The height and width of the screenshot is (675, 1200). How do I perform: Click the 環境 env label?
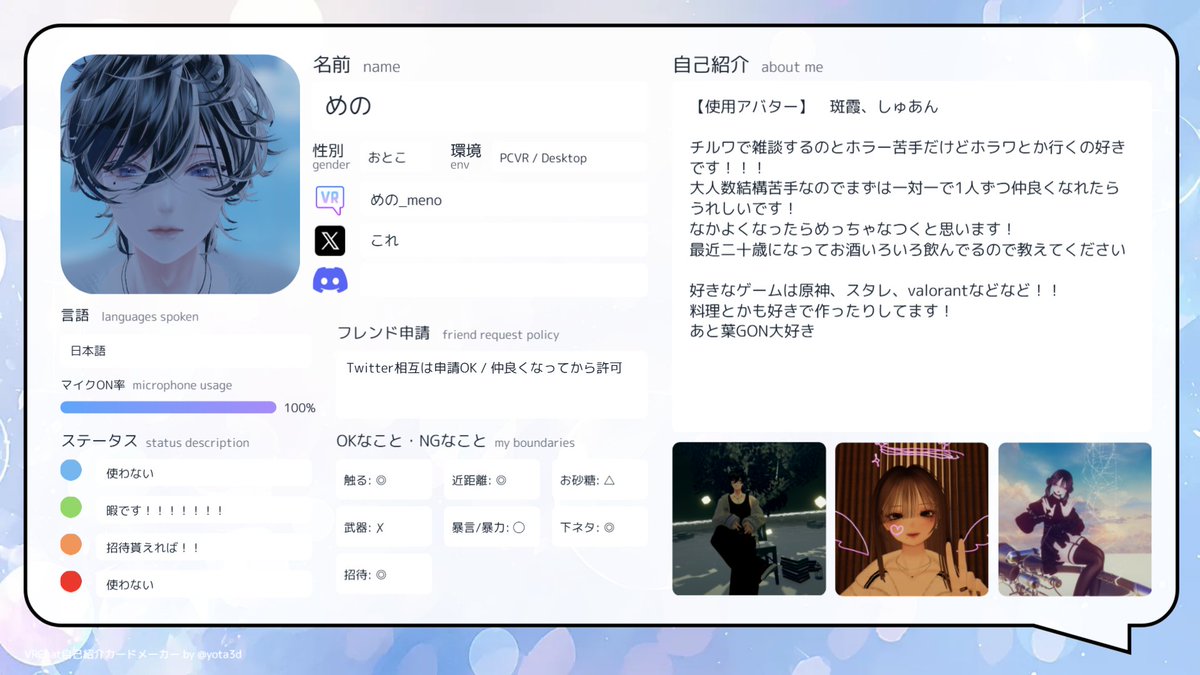pyautogui.click(x=466, y=156)
